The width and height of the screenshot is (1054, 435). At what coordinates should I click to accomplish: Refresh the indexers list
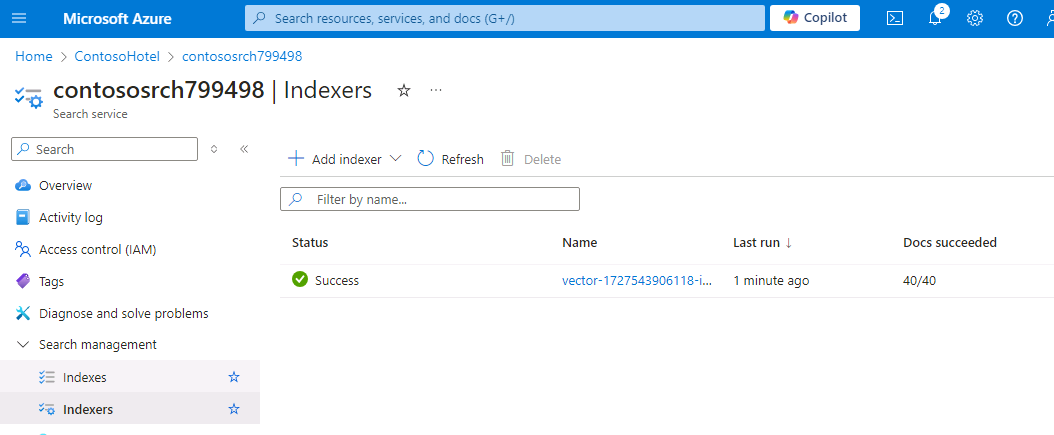click(x=450, y=159)
